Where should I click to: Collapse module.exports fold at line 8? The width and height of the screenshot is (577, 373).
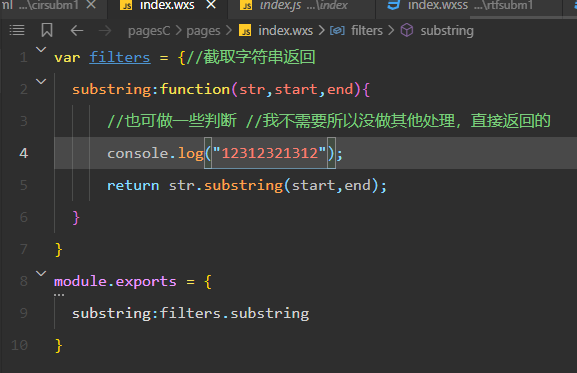click(41, 273)
